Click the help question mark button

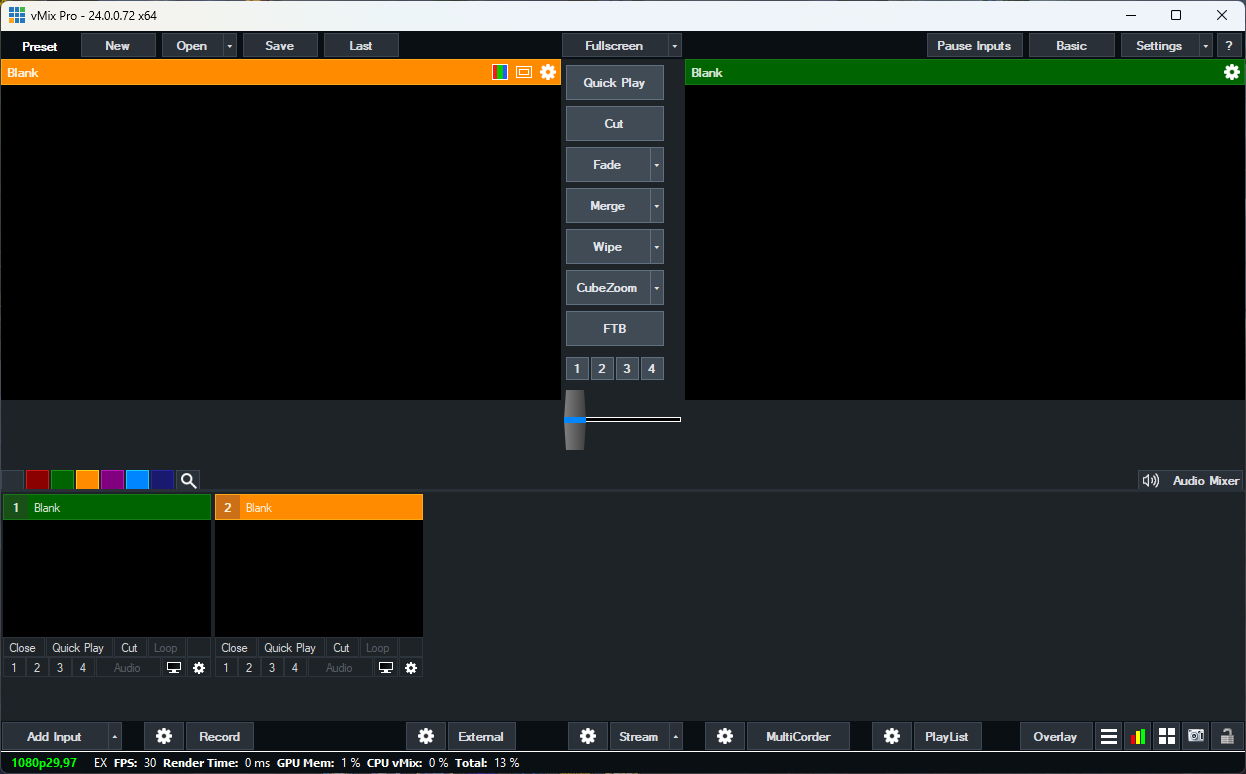pos(1229,45)
